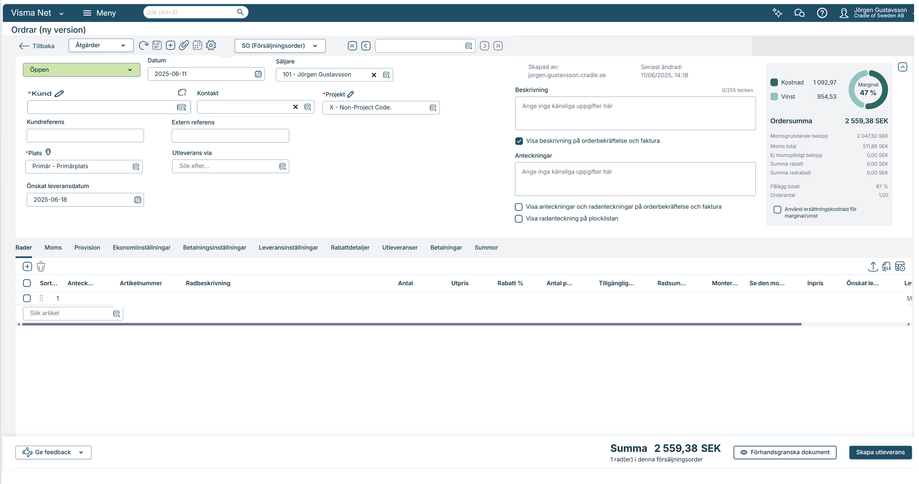Open the Ekonomiinställningar tab
Image resolution: width=919 pixels, height=484 pixels.
[141, 248]
